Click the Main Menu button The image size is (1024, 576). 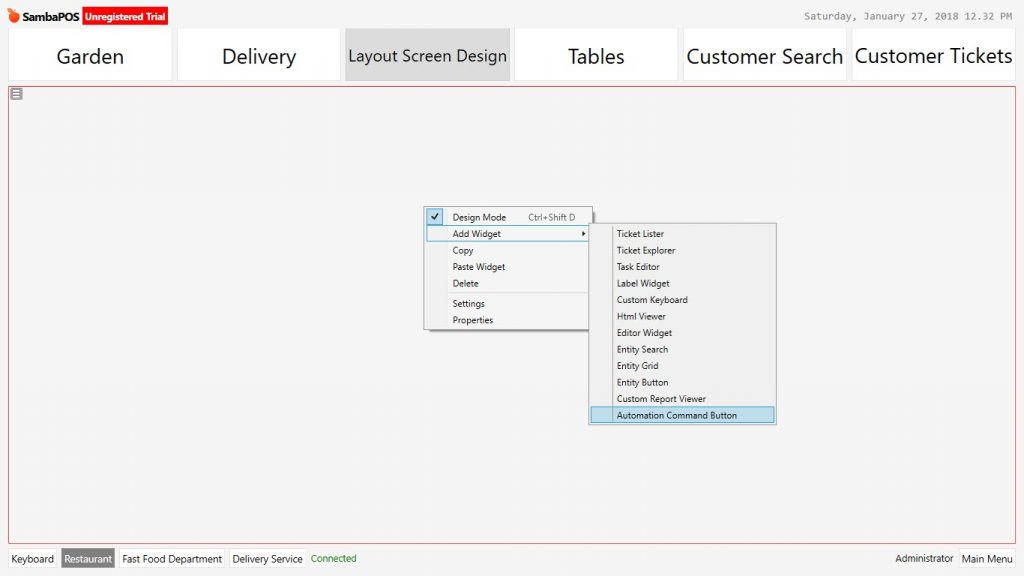(x=987, y=559)
